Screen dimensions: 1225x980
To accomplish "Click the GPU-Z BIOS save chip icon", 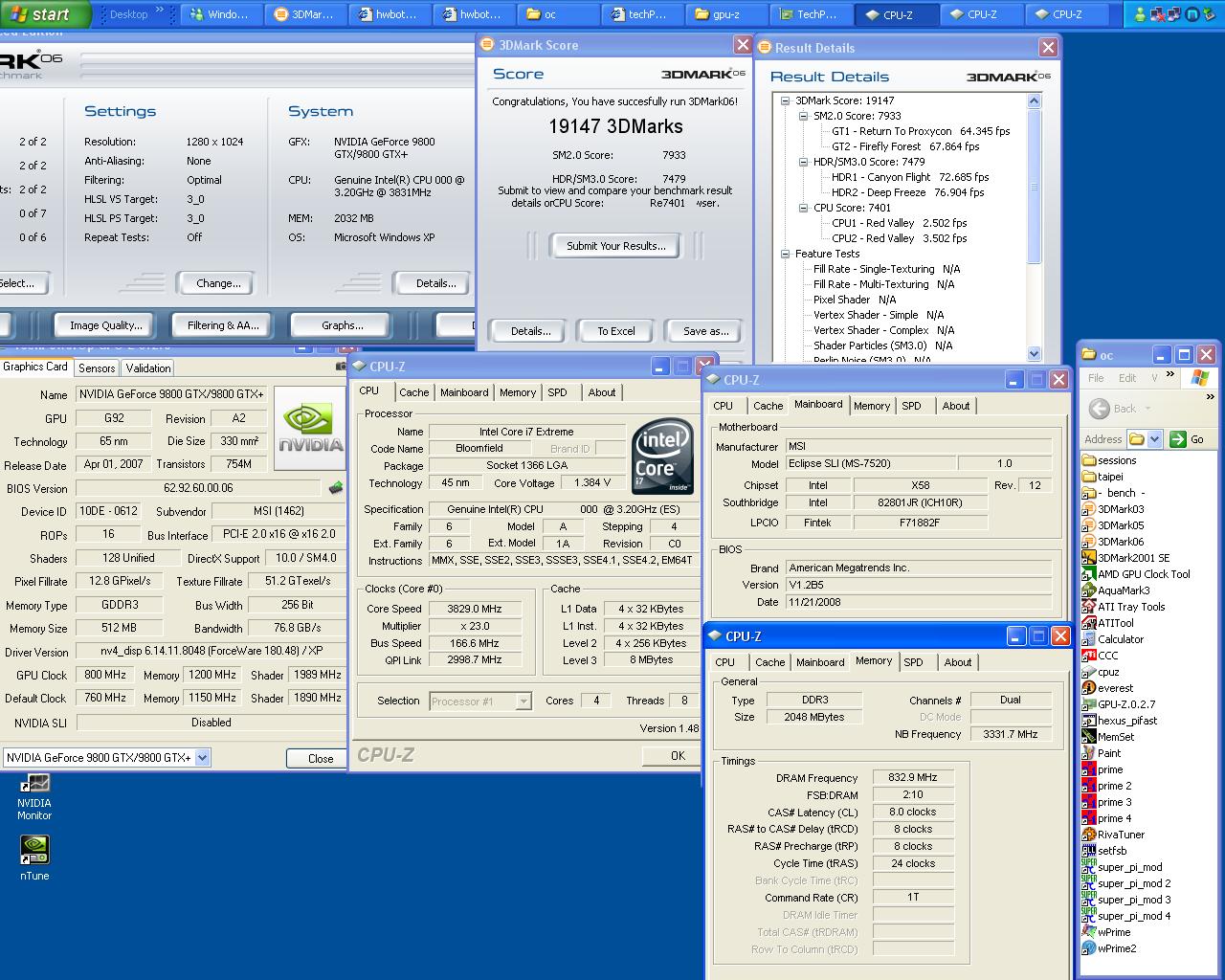I will [x=335, y=488].
